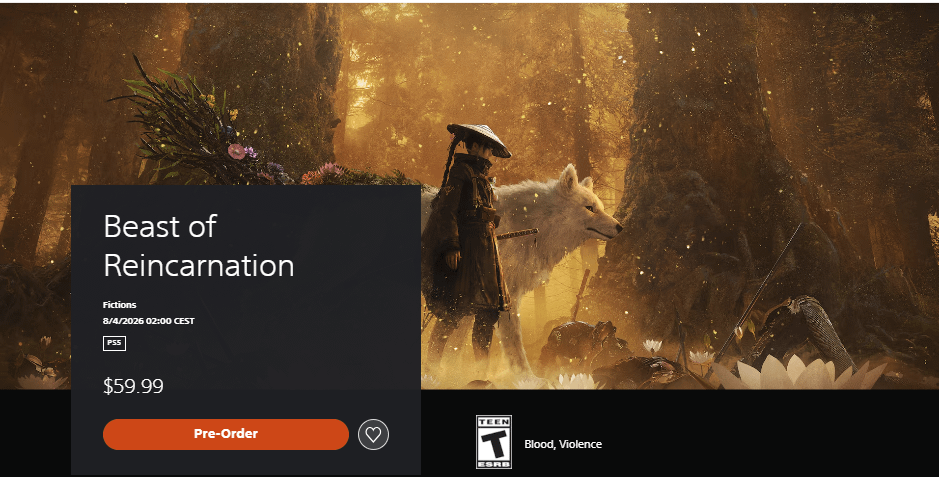Screen dimensions: 939x477
Task: Click the large white lotus flower
Action: [x=796, y=372]
